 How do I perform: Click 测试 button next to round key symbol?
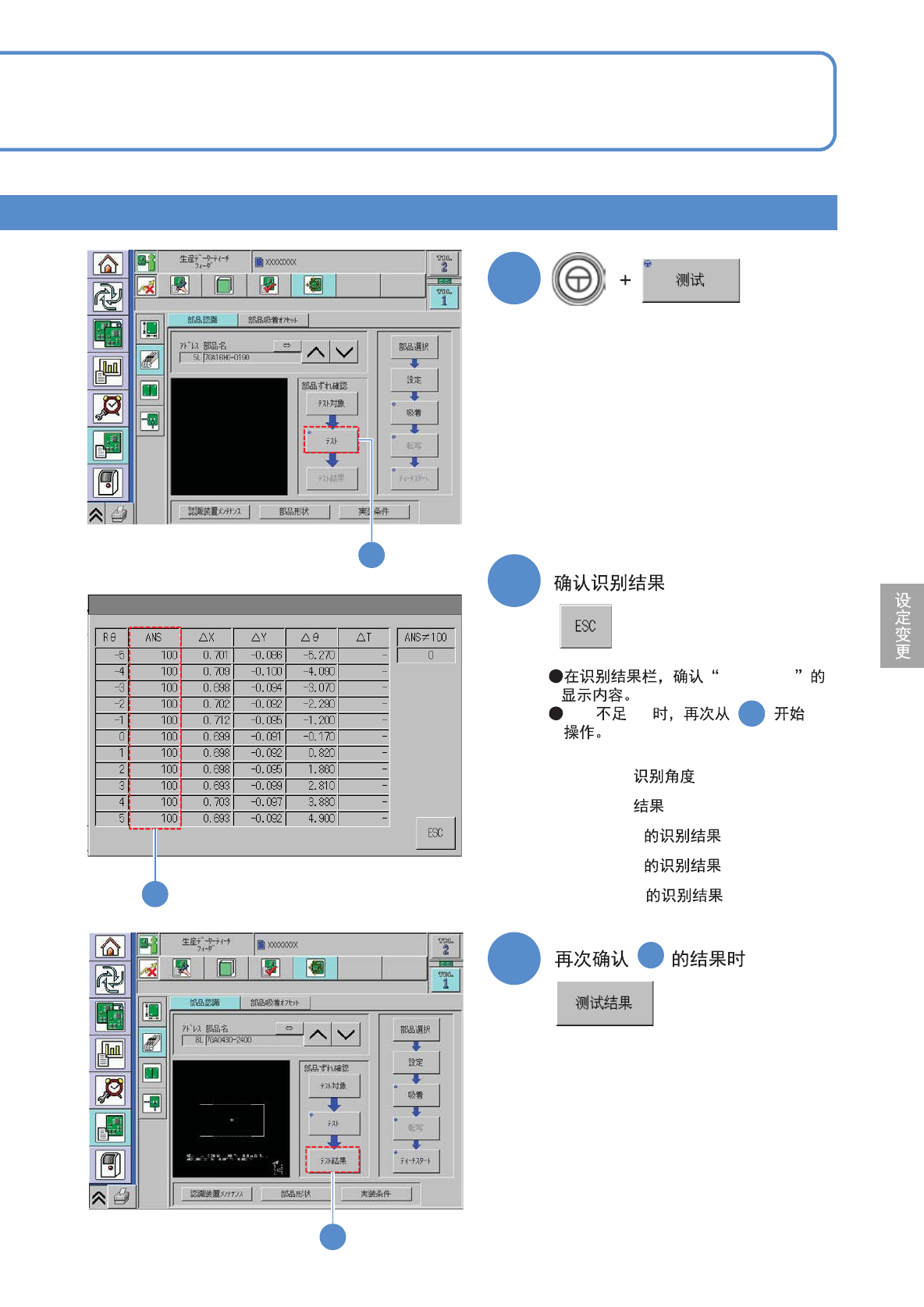point(691,280)
